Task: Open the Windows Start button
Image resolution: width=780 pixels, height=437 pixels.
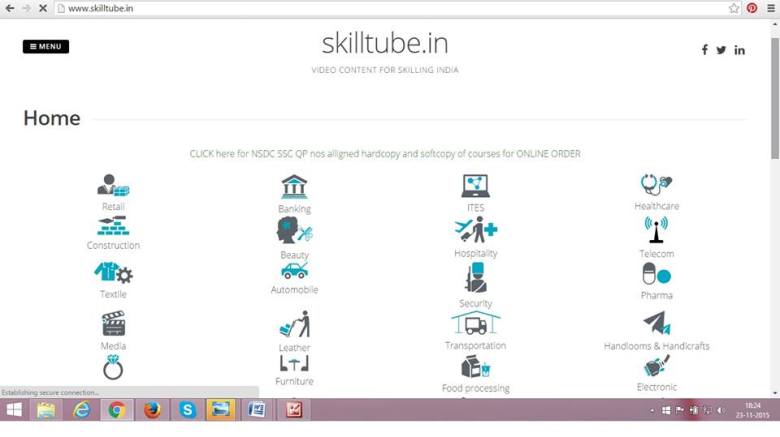Action: 14,410
